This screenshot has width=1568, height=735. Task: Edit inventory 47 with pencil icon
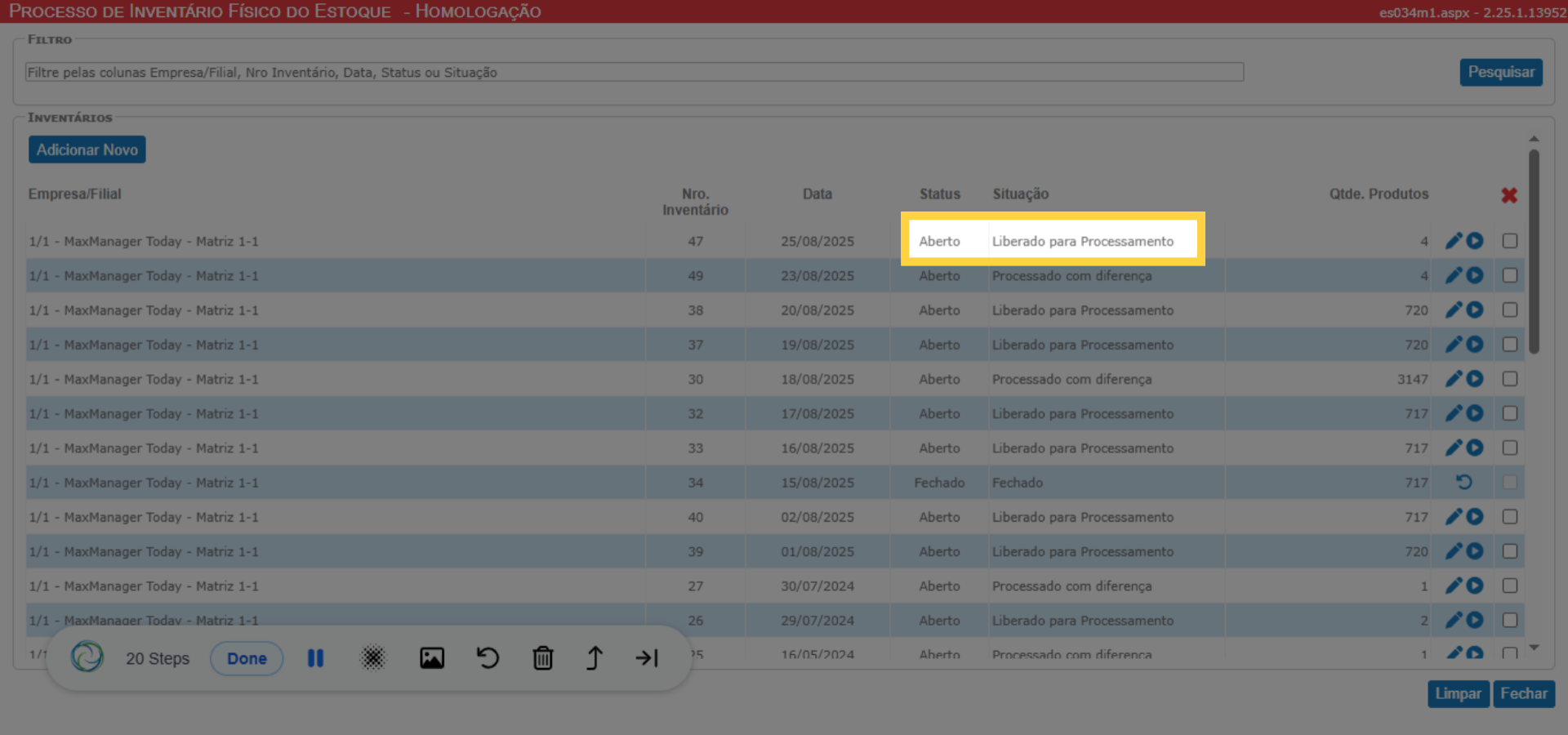1454,241
